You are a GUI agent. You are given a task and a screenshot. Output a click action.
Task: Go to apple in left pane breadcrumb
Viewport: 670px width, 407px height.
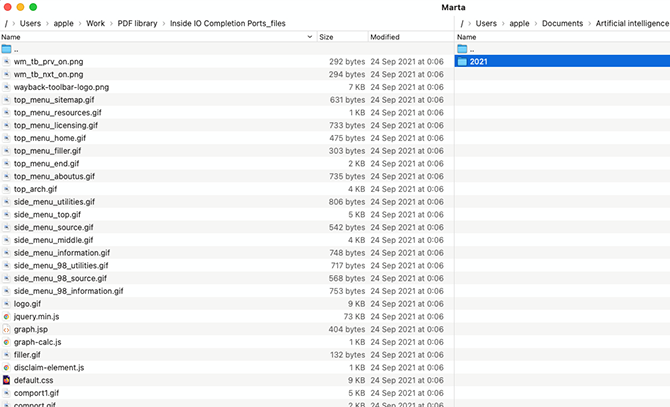(x=63, y=23)
